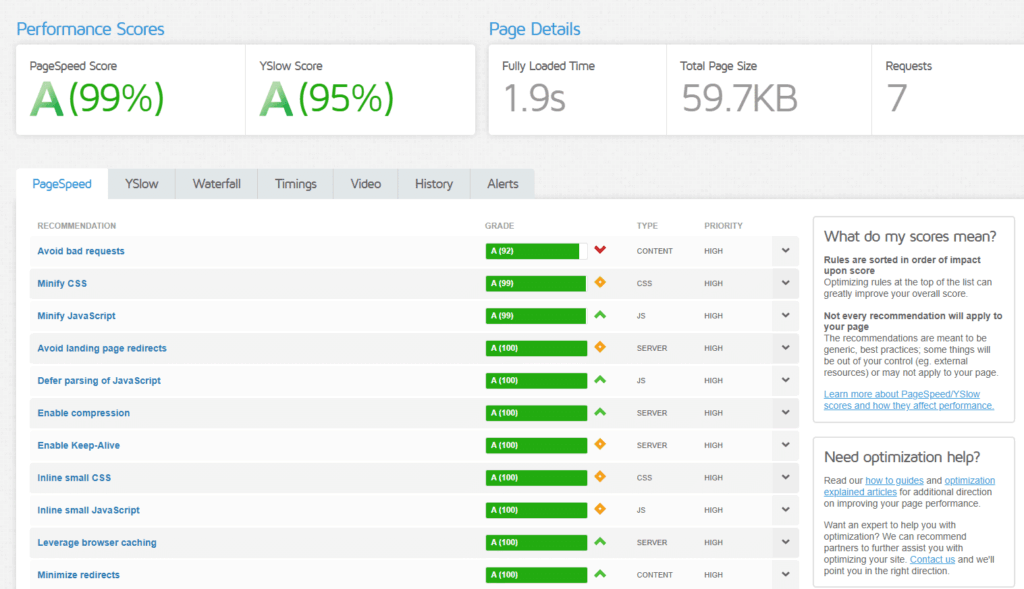Image resolution: width=1024 pixels, height=589 pixels.
Task: Open the Waterfall tab
Action: (x=215, y=184)
